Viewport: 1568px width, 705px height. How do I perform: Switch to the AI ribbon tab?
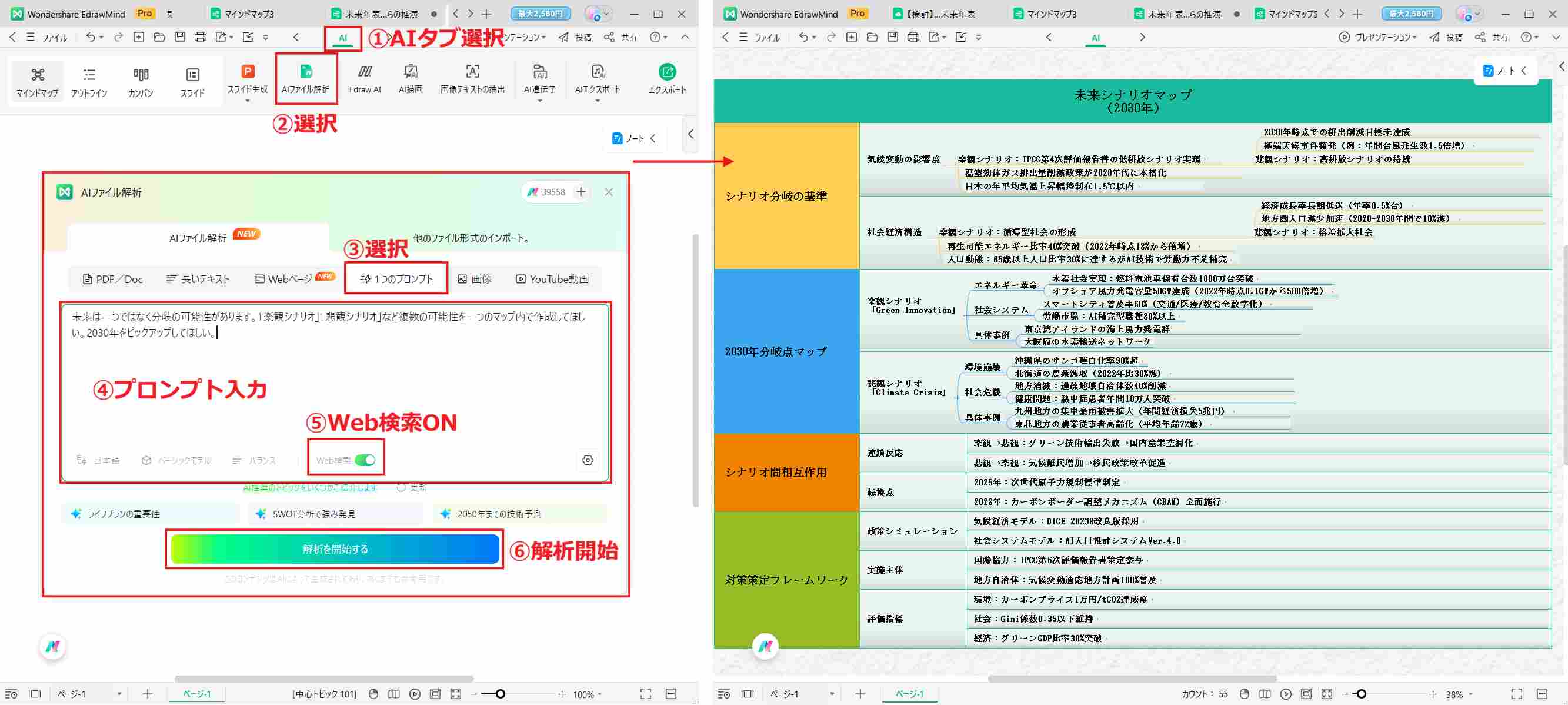click(343, 37)
